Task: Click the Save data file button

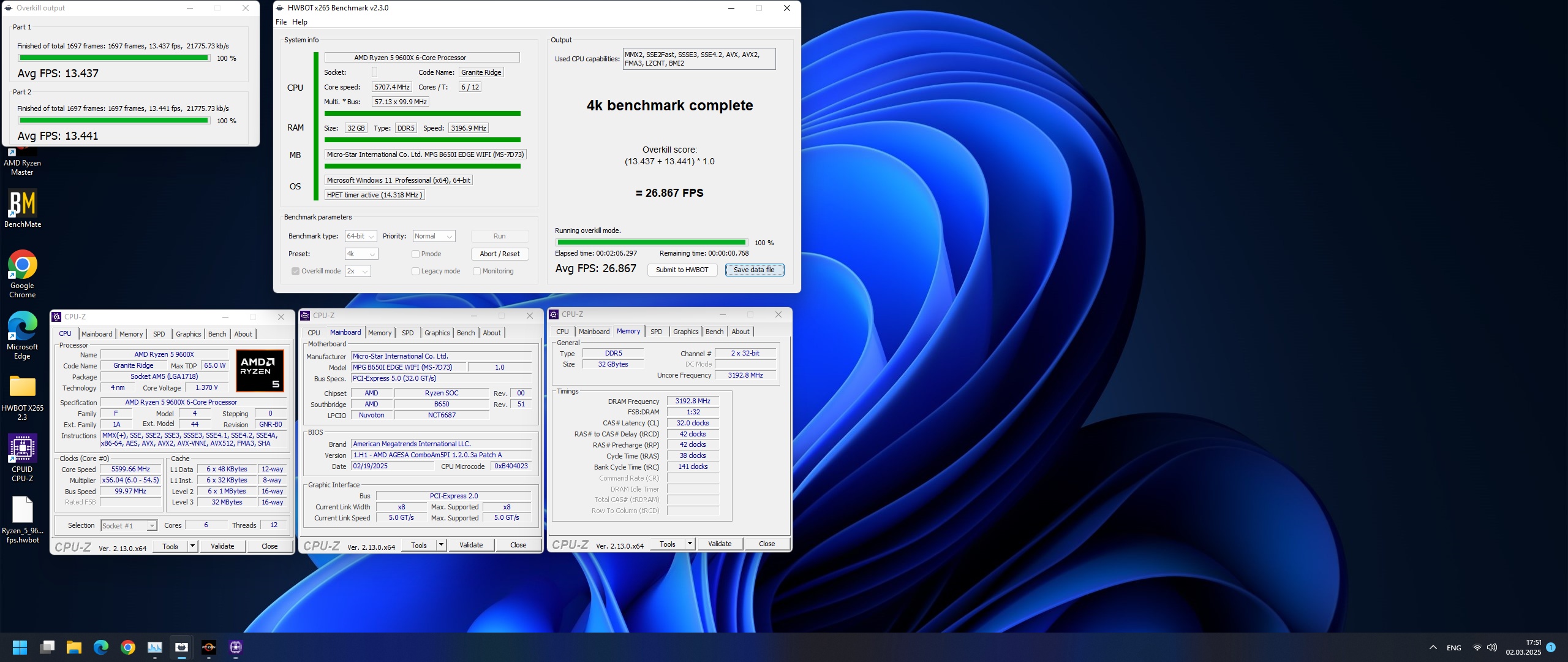Action: pos(754,270)
